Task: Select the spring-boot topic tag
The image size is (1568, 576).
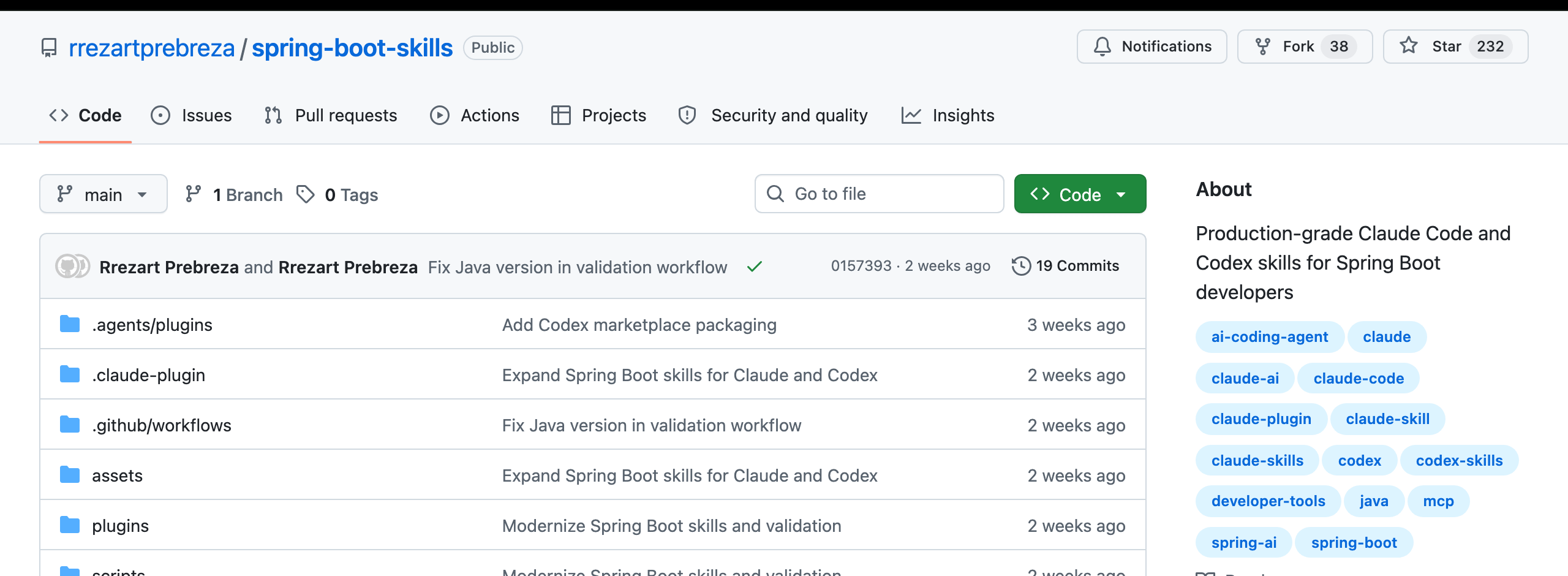Action: coord(1354,543)
